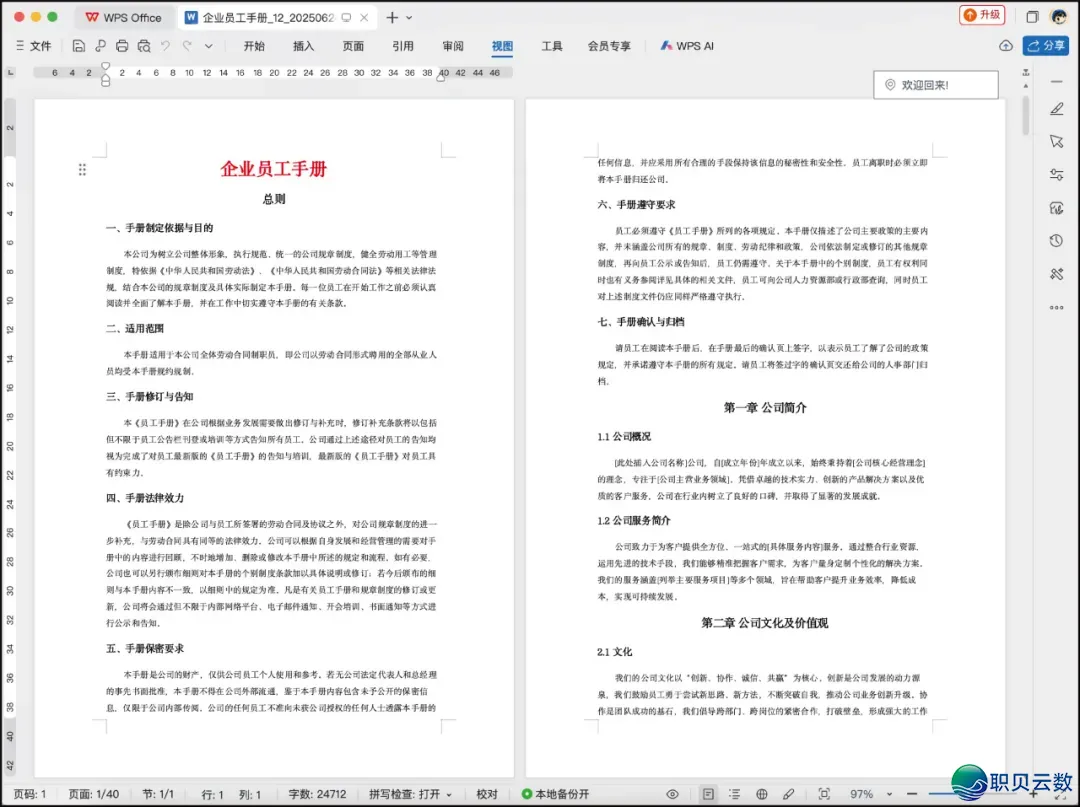Screen dimensions: 1080x807
Task: Open WPS AI
Action: [687, 46]
